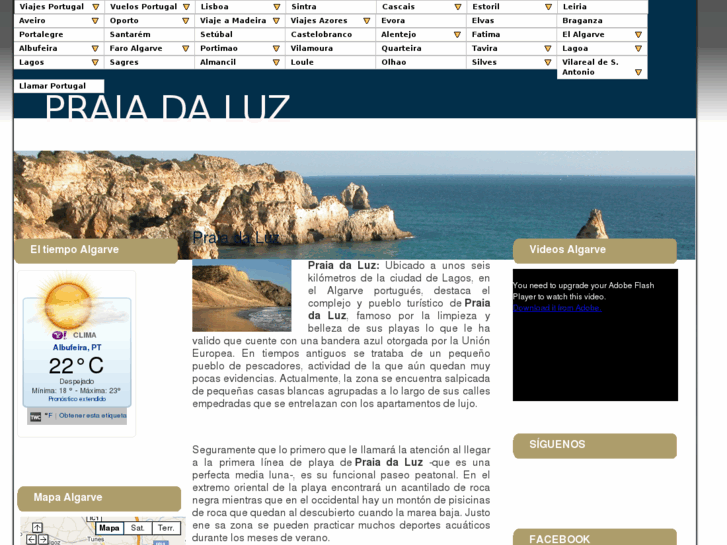
Task: Open the Oporto dropdown
Action: point(185,21)
